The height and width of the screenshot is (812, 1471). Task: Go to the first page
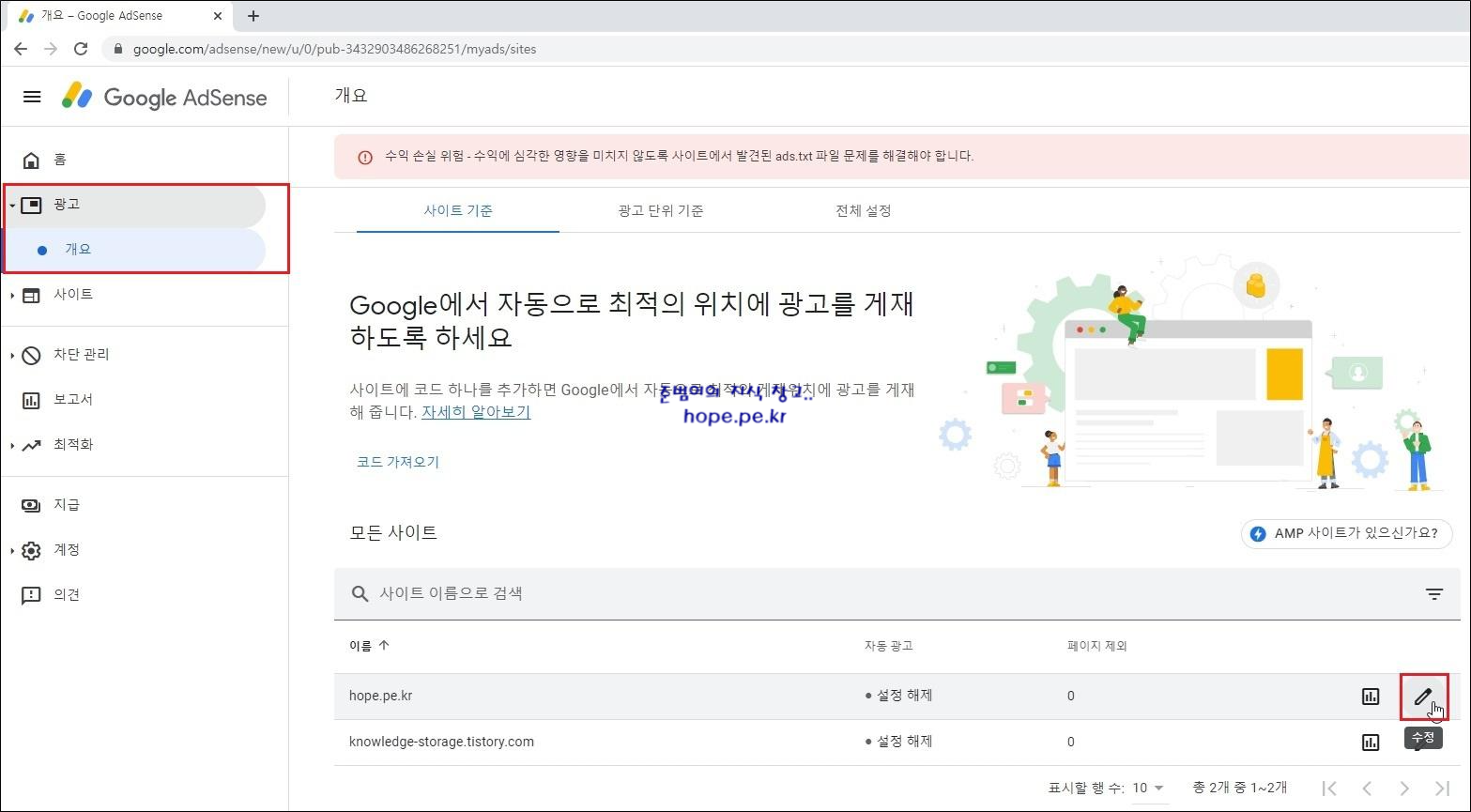1329,789
